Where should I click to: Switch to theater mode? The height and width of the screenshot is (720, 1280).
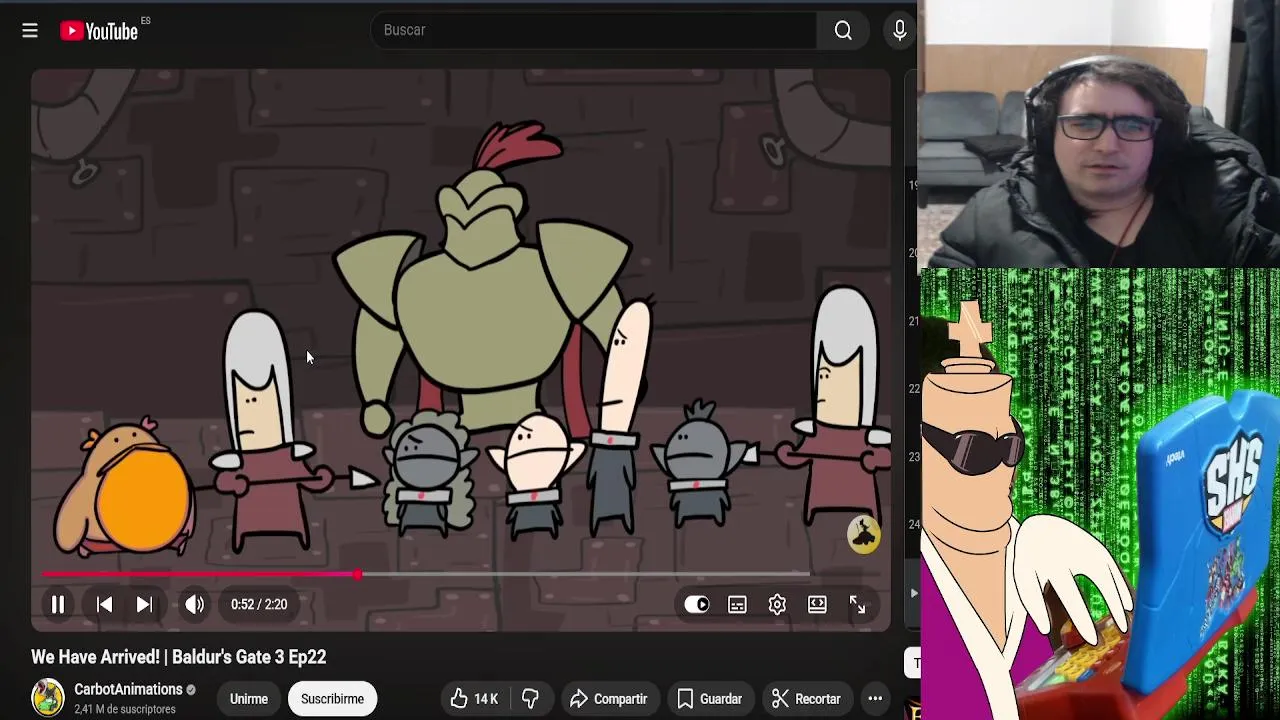click(x=817, y=604)
